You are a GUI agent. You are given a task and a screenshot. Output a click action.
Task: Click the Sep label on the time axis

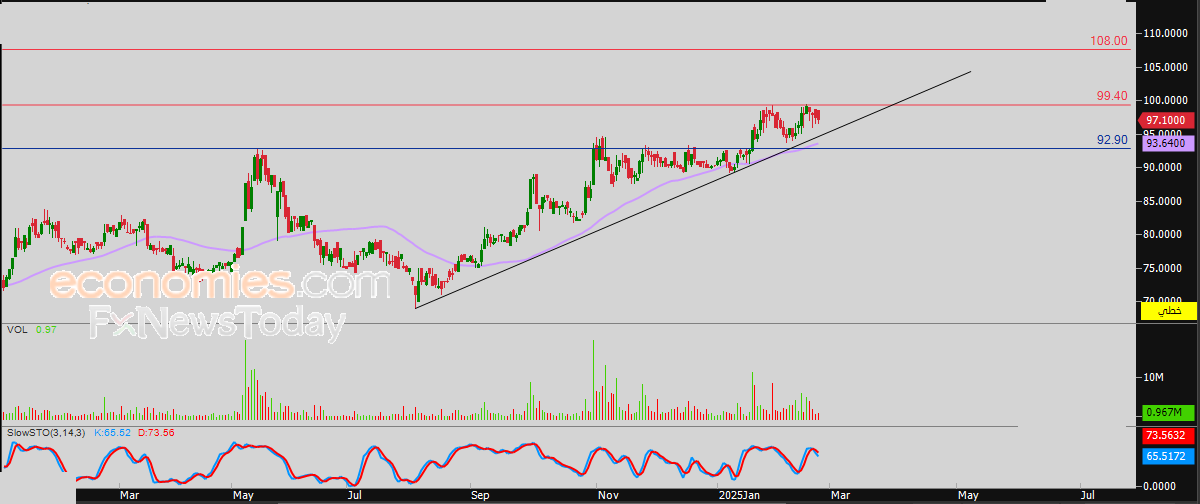click(x=479, y=494)
